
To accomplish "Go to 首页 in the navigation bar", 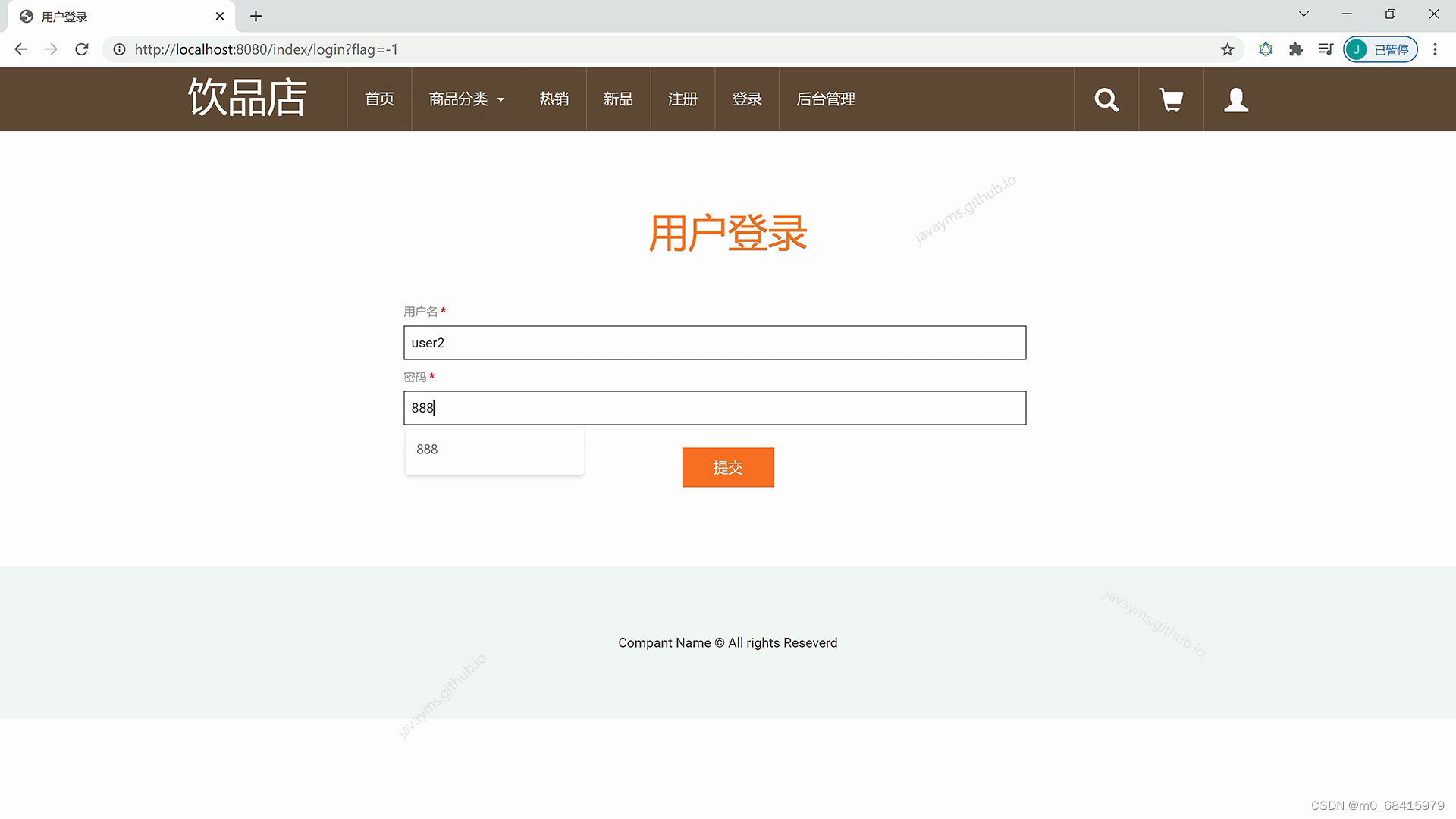I will click(x=378, y=99).
